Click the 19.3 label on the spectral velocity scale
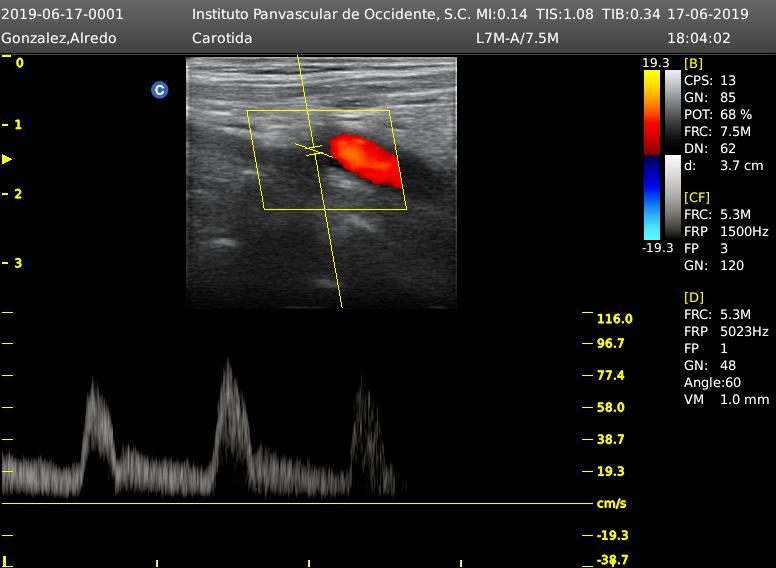The height and width of the screenshot is (568, 776). point(611,472)
